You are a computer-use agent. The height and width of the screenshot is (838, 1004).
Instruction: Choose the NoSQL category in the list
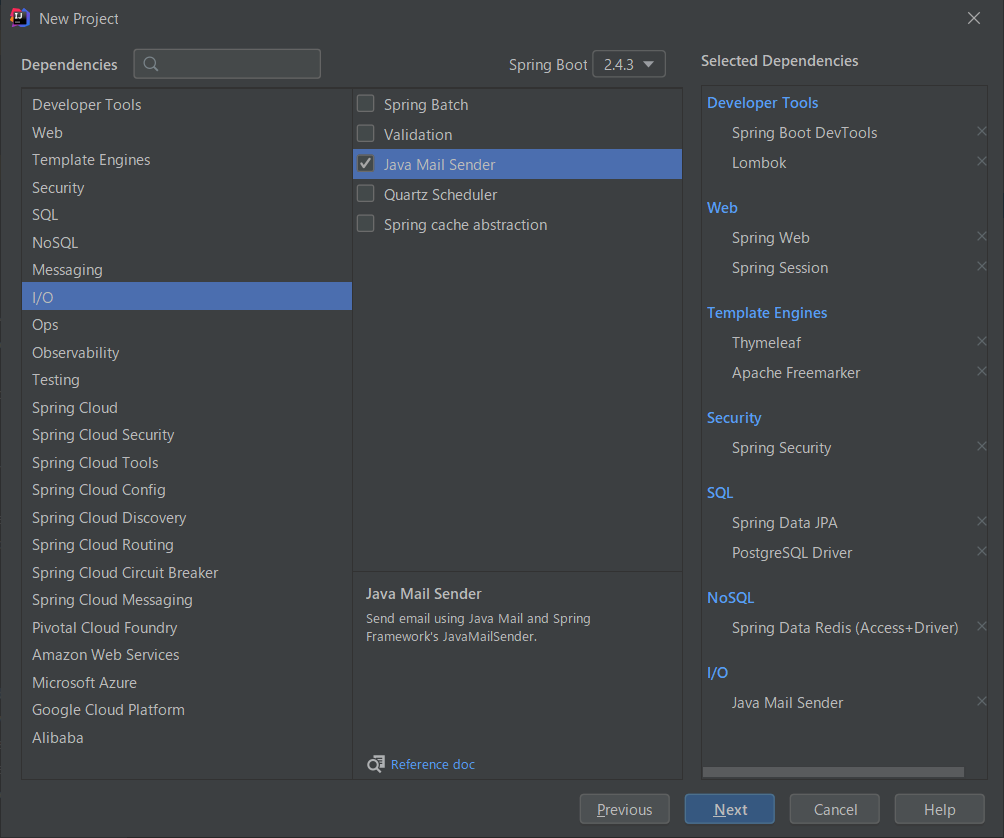pyautogui.click(x=55, y=243)
